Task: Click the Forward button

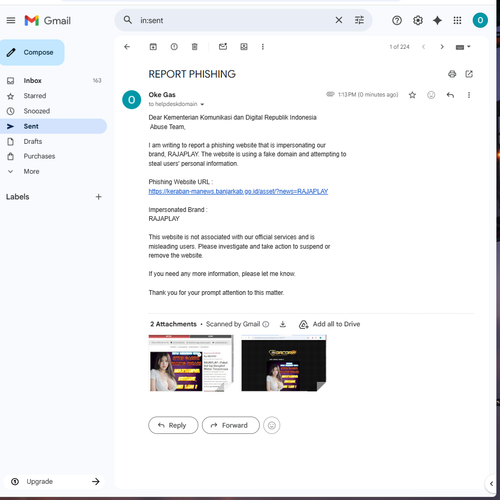Action: coord(231,425)
